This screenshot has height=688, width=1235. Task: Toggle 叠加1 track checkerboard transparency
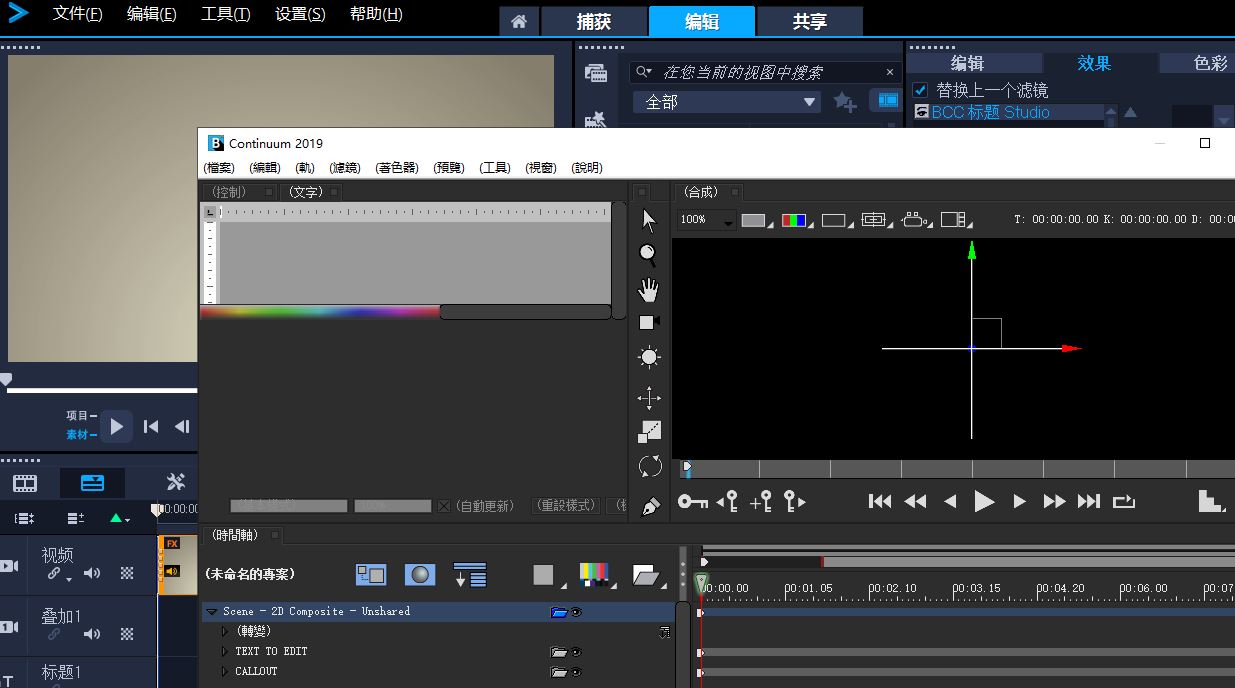pyautogui.click(x=127, y=634)
